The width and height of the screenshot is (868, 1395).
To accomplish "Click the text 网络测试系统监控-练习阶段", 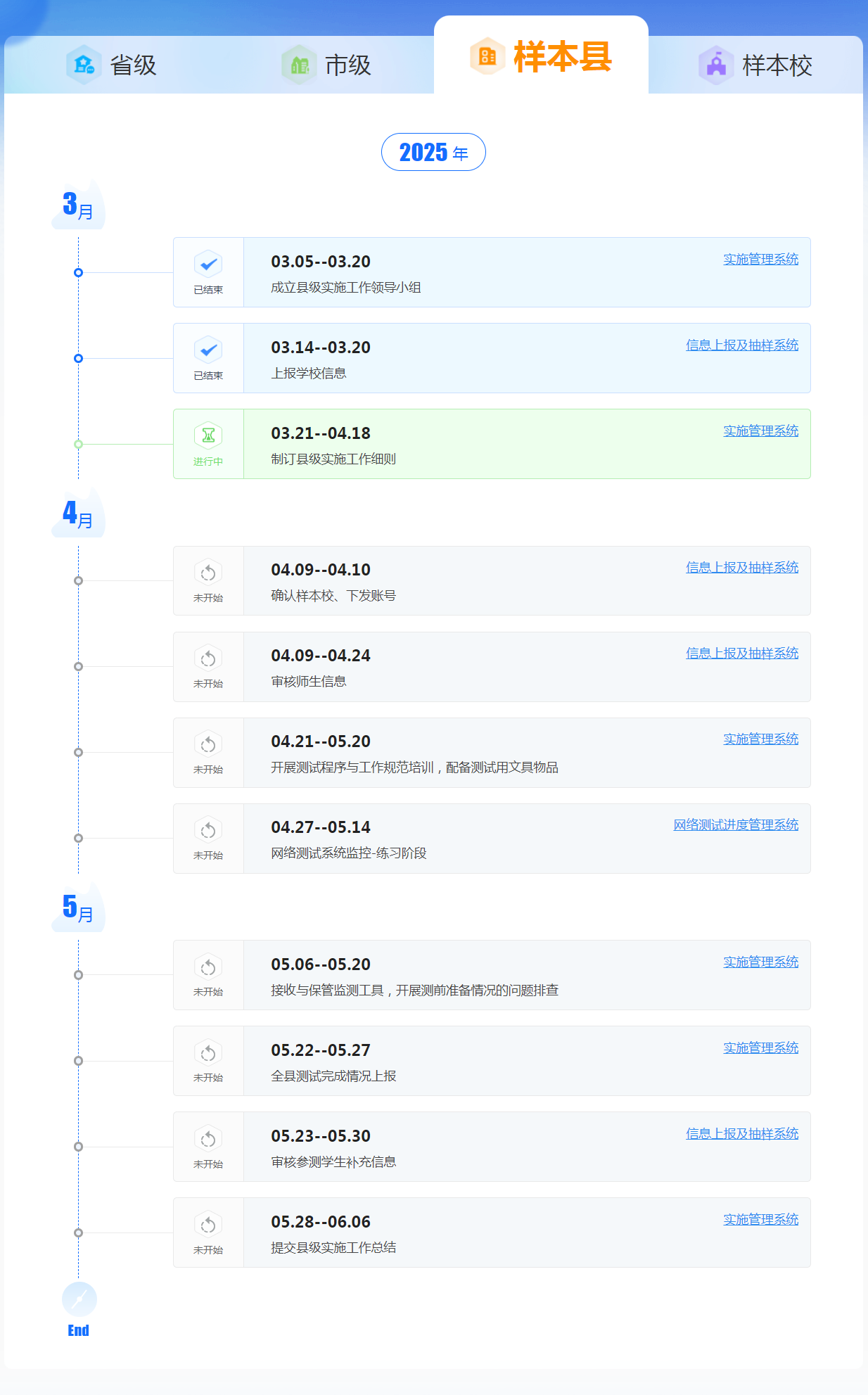I will pos(349,853).
